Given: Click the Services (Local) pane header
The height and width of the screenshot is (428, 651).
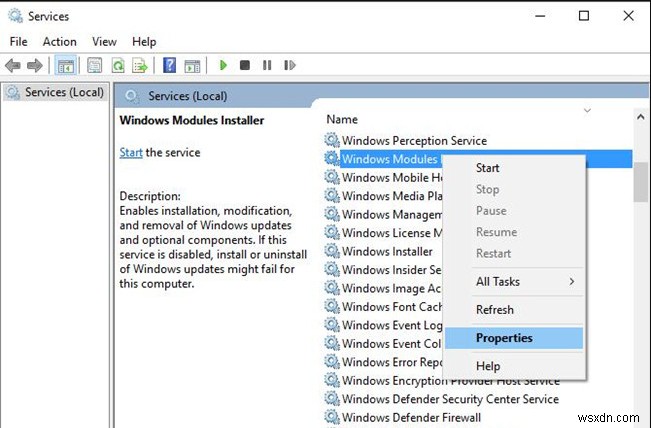Looking at the screenshot, I should tap(188, 96).
